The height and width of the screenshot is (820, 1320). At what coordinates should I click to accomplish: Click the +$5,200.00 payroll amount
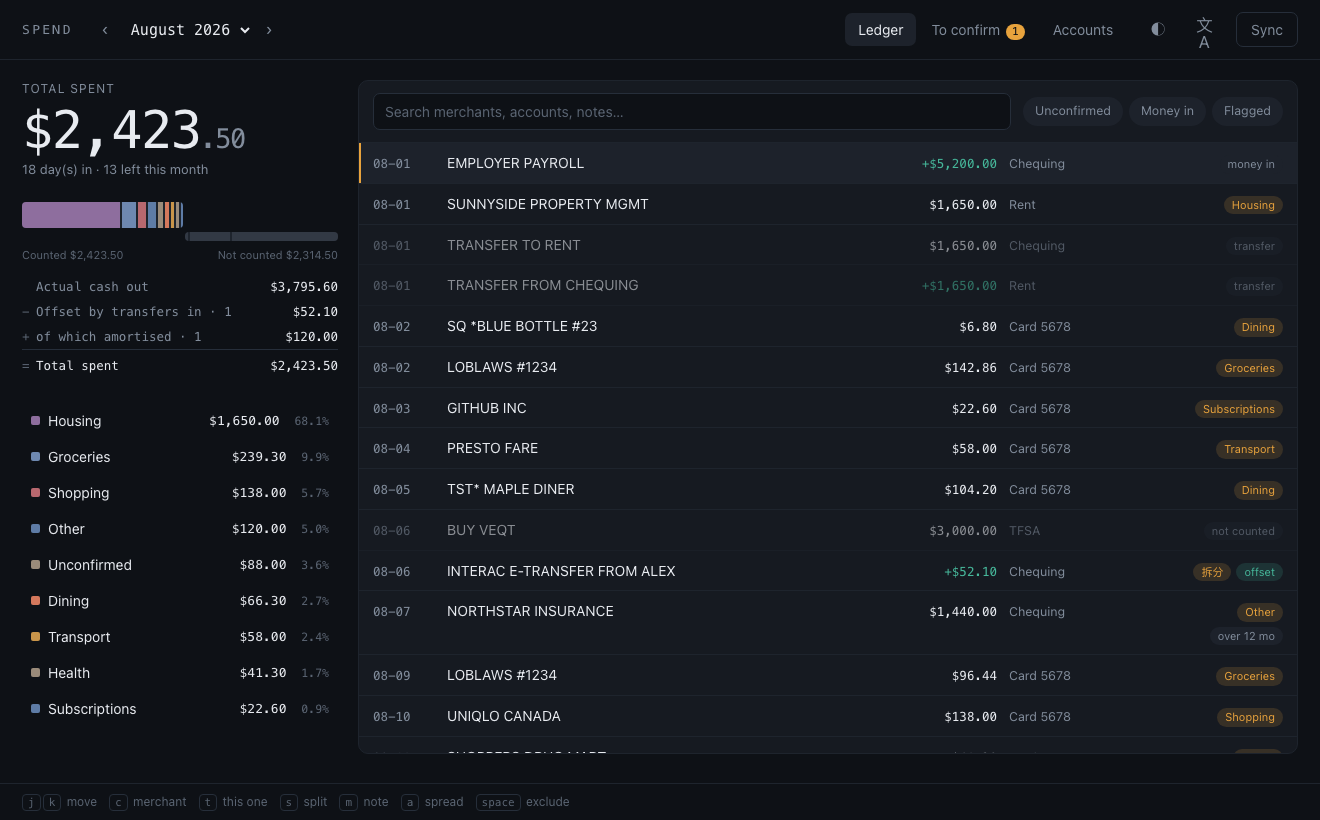pos(959,163)
